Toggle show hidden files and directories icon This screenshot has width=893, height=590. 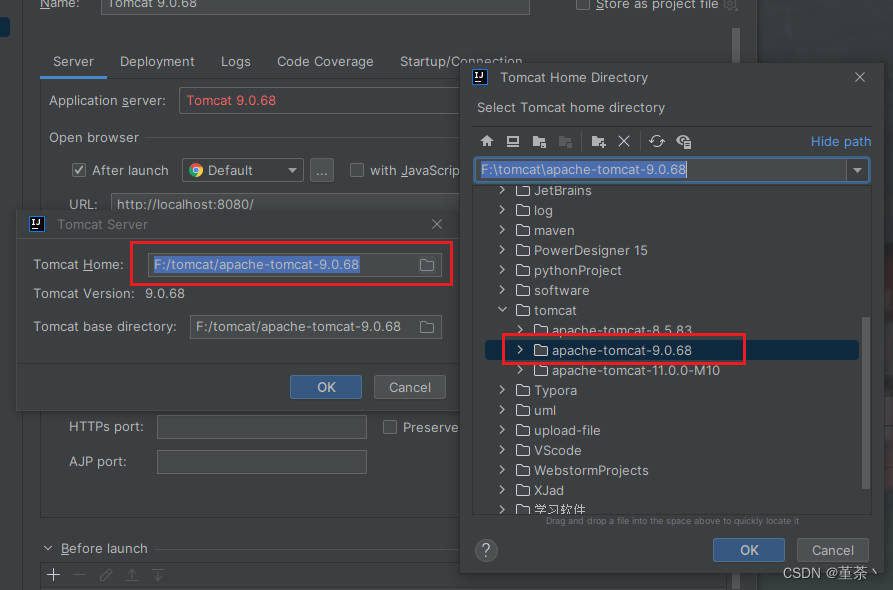683,141
